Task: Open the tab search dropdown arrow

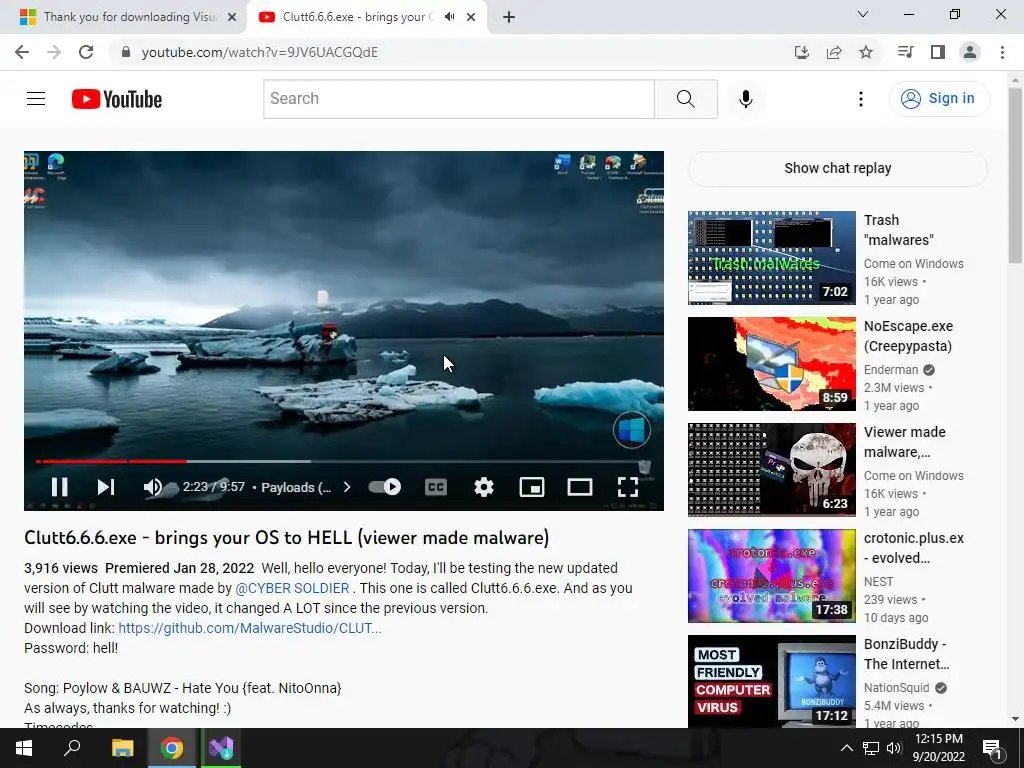Action: (863, 14)
